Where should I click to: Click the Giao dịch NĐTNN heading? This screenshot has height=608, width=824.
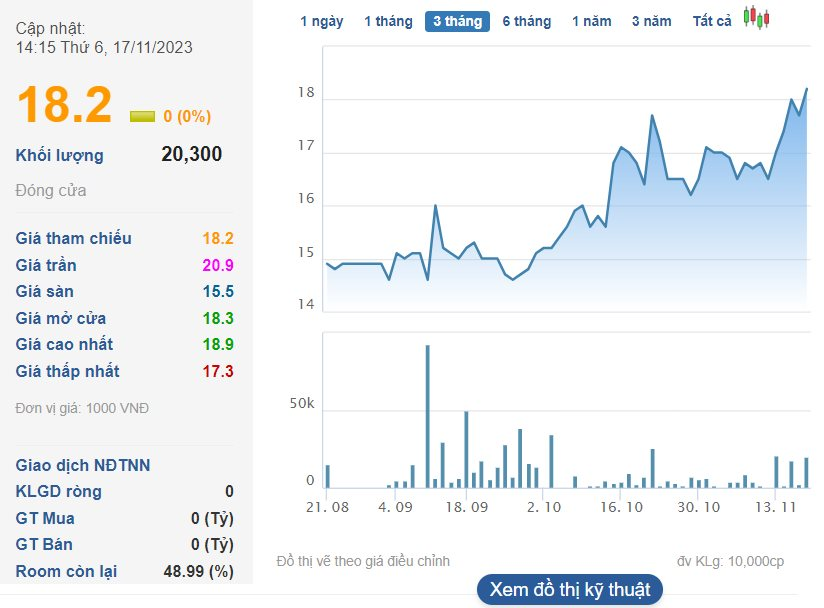(x=83, y=466)
